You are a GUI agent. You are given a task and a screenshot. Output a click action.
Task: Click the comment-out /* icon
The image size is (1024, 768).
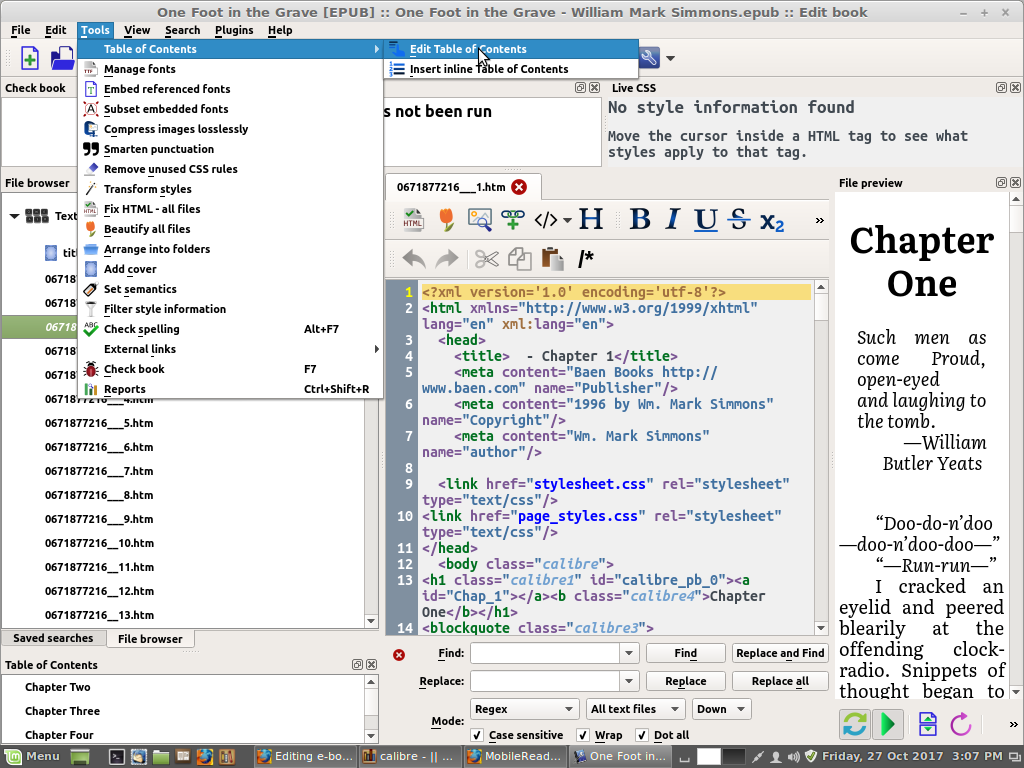pyautogui.click(x=586, y=259)
